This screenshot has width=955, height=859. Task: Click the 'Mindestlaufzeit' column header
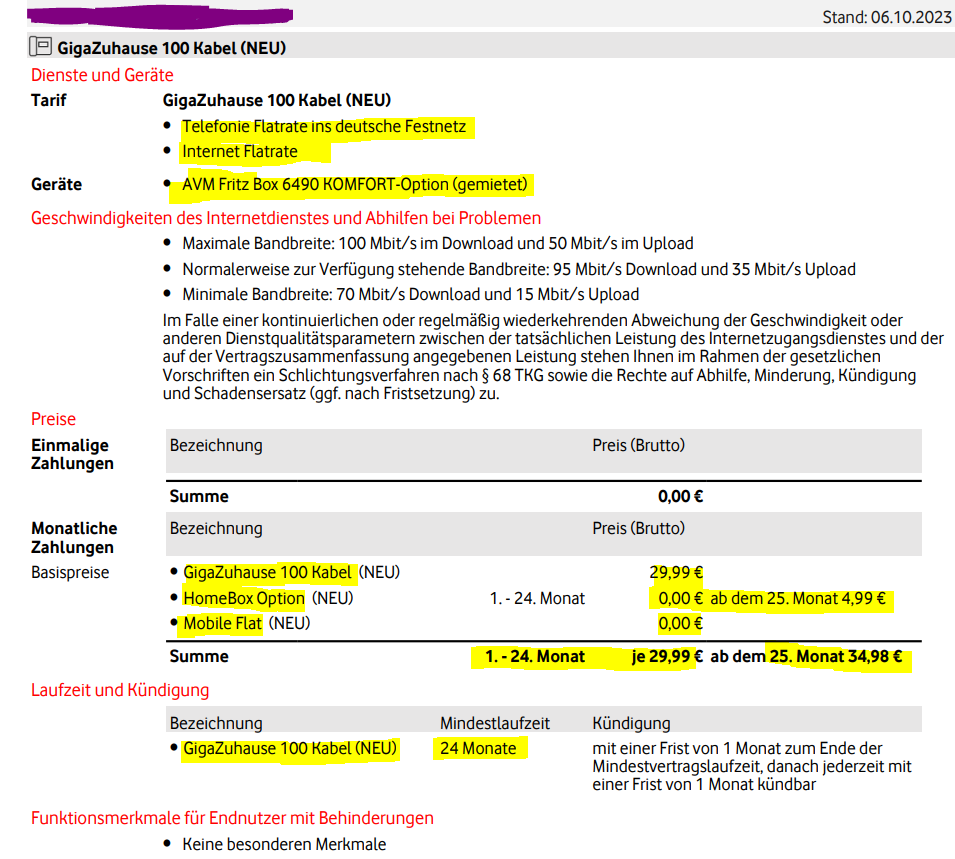click(x=495, y=723)
